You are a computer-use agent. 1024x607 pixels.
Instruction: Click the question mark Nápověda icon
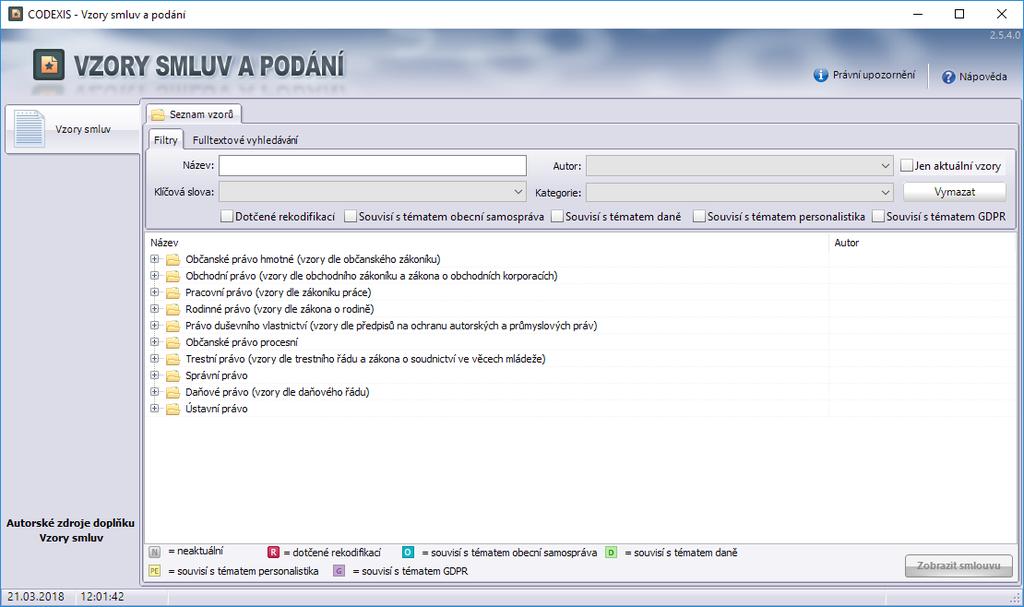tap(948, 77)
